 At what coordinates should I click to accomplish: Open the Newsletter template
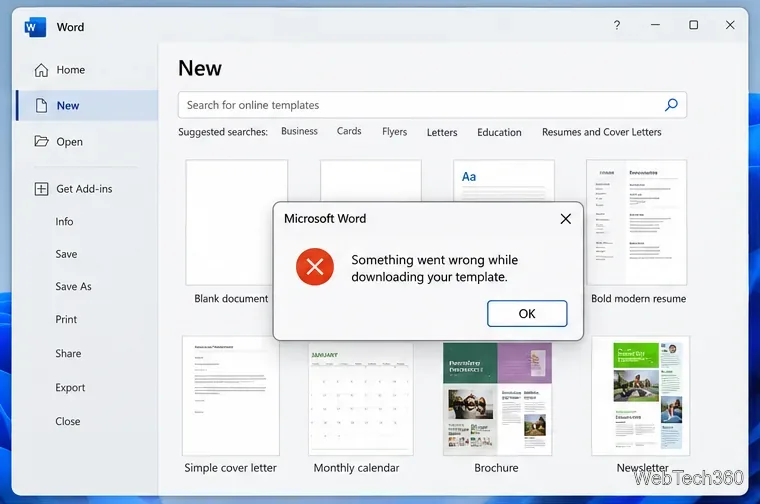pyautogui.click(x=641, y=396)
